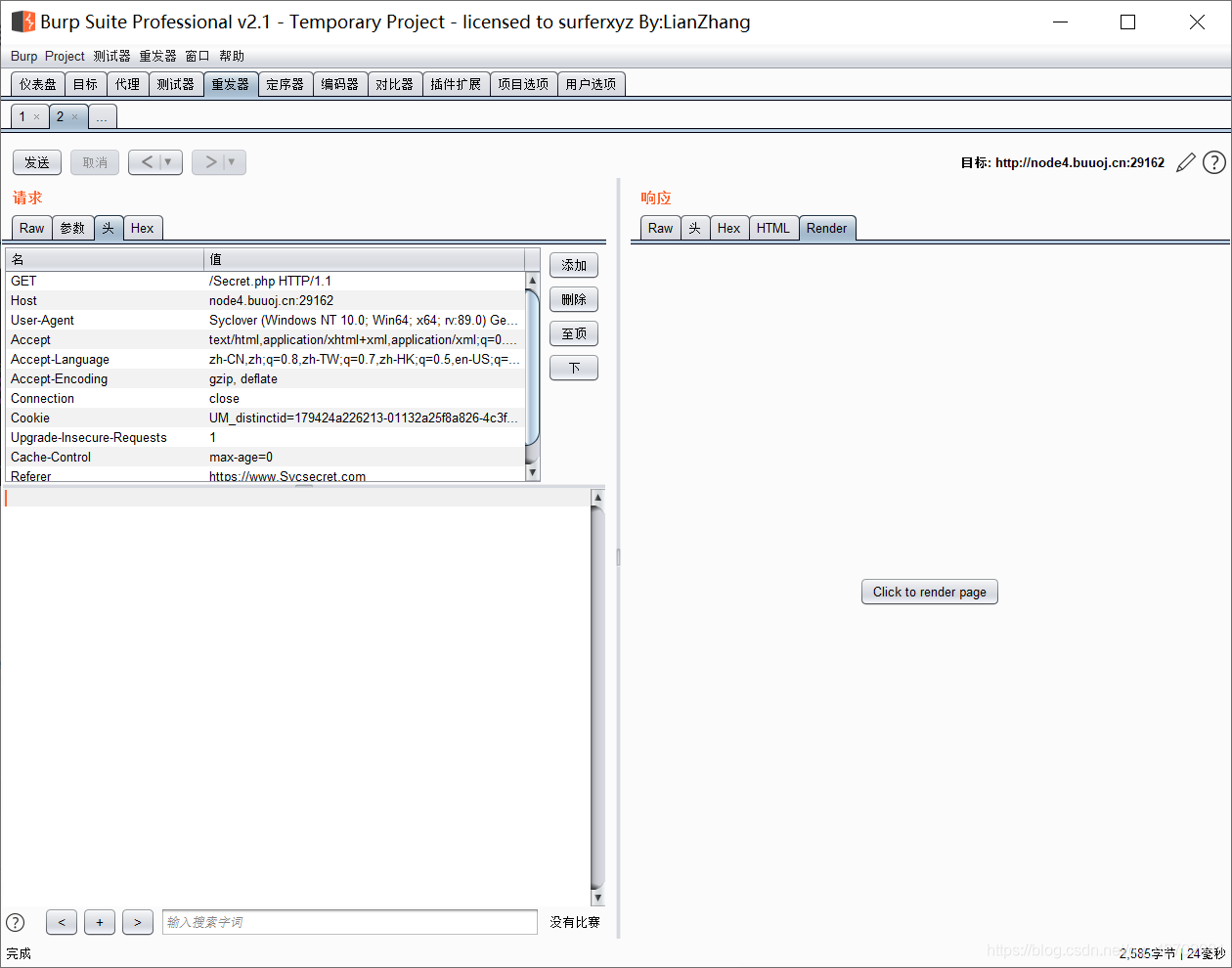The height and width of the screenshot is (968, 1232).
Task: Click 发送 to send the request
Action: [37, 162]
